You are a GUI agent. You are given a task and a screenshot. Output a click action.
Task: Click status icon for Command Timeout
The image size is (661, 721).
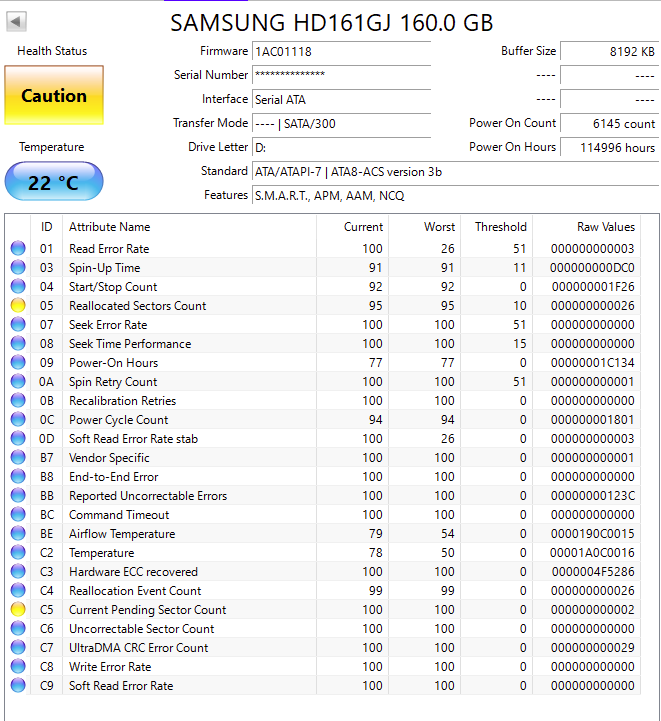(x=18, y=514)
